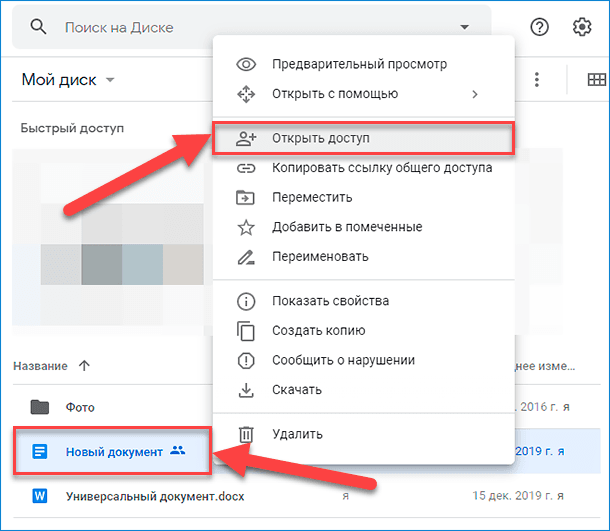Open the settings gear icon
The width and height of the screenshot is (610, 531).
click(x=582, y=27)
